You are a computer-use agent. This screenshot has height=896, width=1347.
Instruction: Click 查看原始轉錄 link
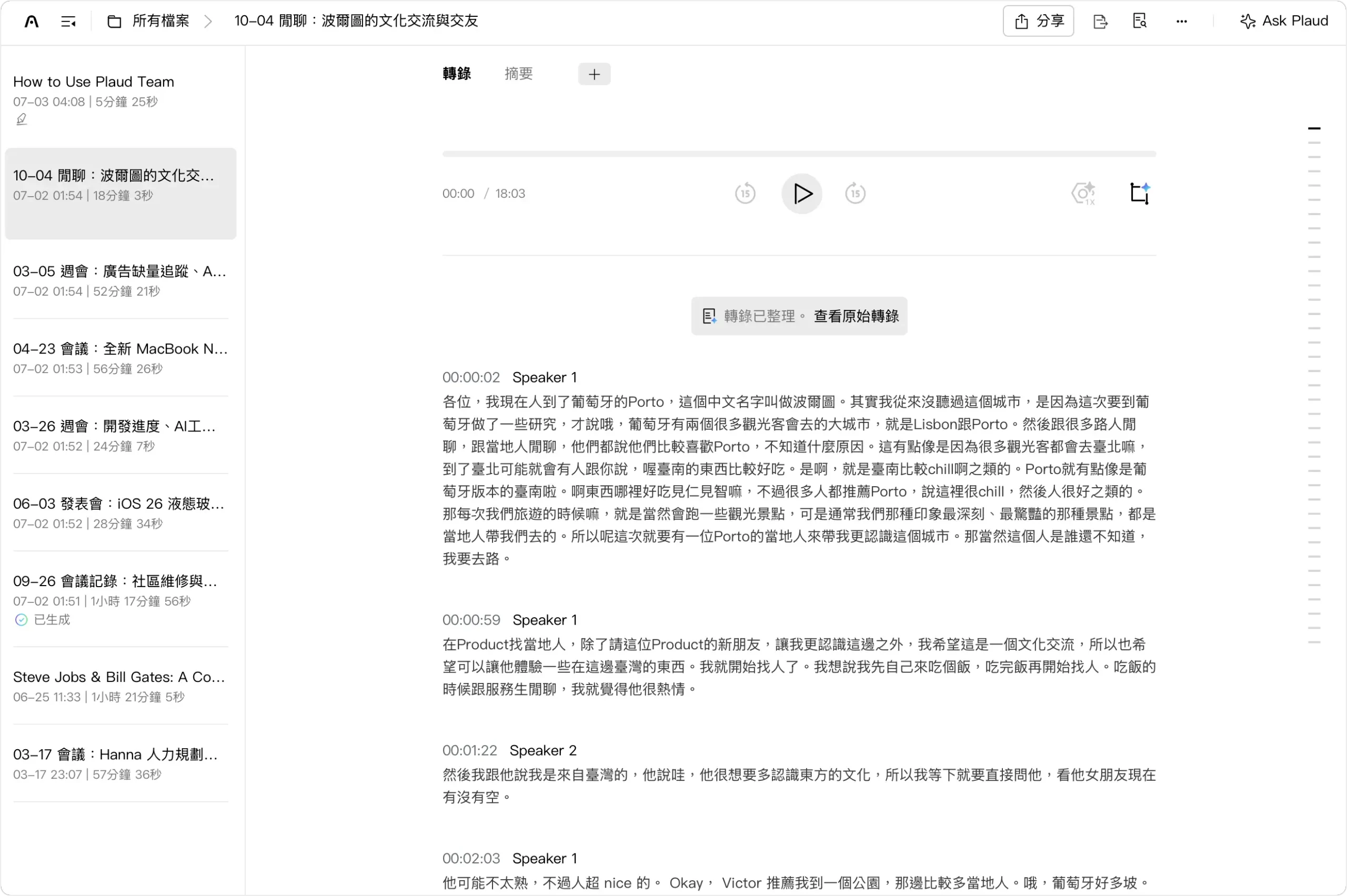[x=856, y=316]
